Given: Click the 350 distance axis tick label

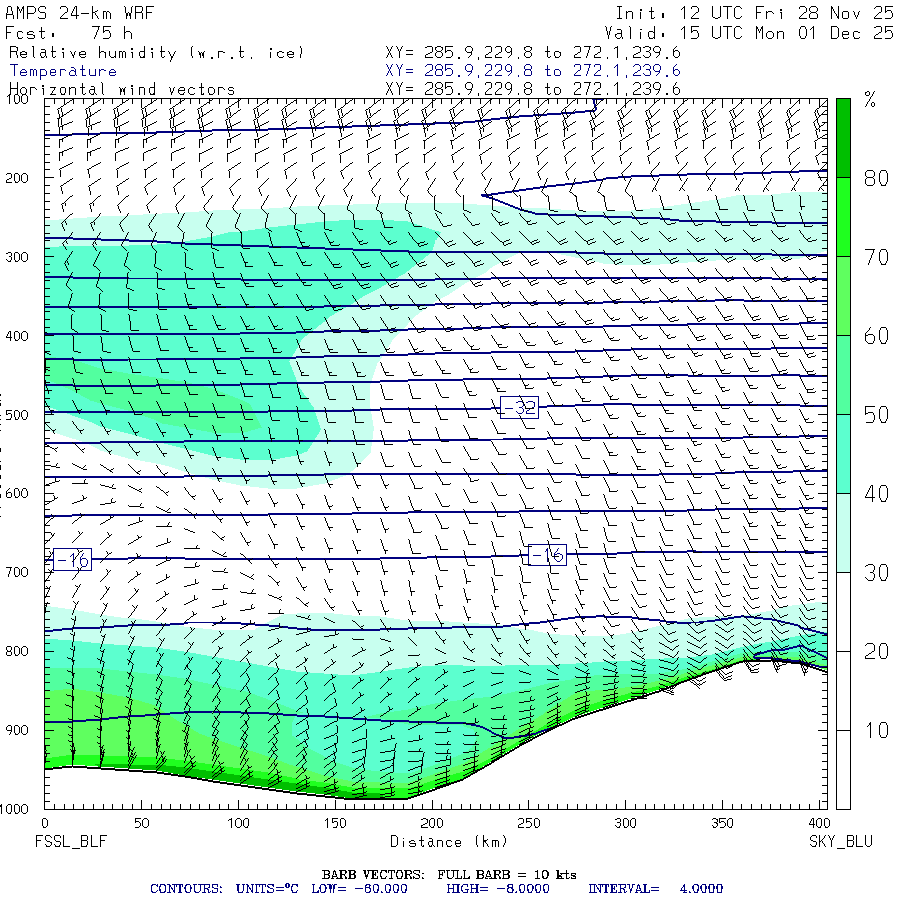Looking at the screenshot, I should pyautogui.click(x=722, y=823).
